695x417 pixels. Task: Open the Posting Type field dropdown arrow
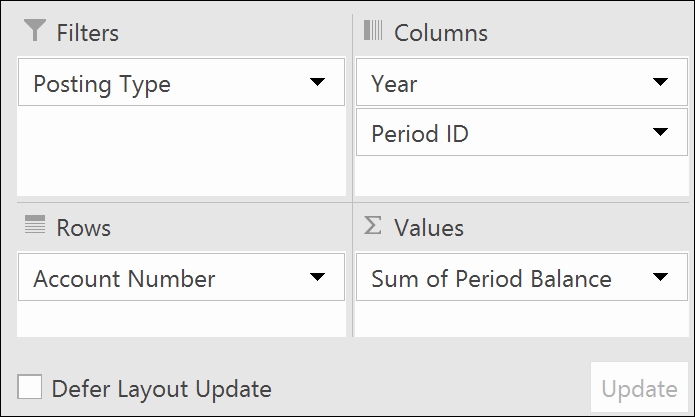(317, 82)
